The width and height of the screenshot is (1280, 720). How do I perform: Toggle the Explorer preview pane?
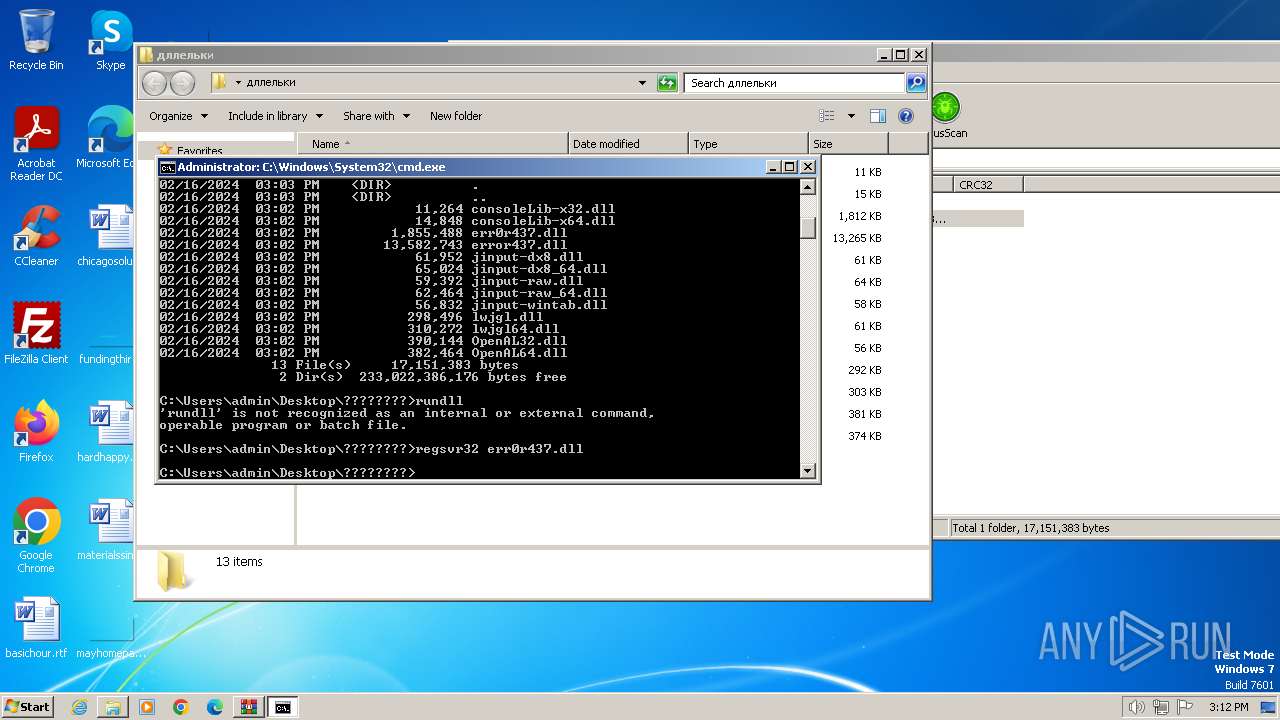coord(877,116)
